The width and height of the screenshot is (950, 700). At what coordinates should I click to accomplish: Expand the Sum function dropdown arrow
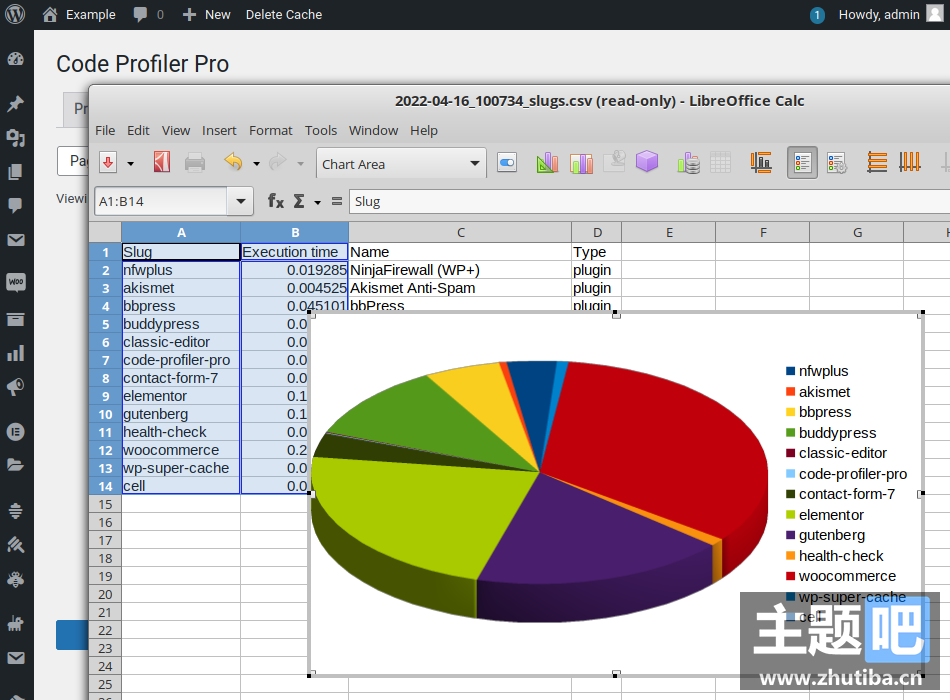(x=317, y=202)
